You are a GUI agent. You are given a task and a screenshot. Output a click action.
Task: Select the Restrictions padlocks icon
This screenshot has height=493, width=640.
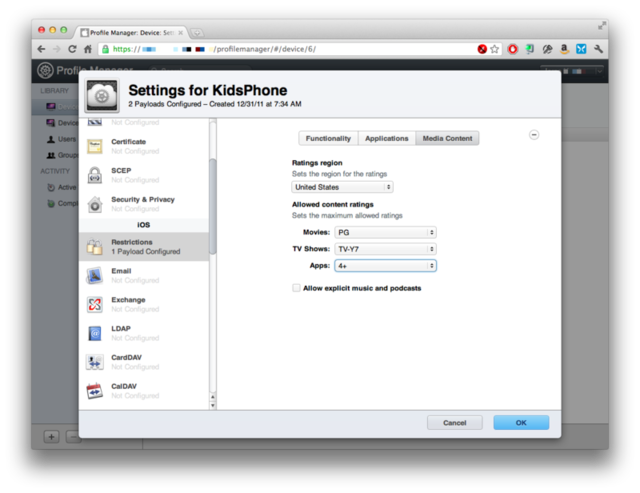coord(95,246)
